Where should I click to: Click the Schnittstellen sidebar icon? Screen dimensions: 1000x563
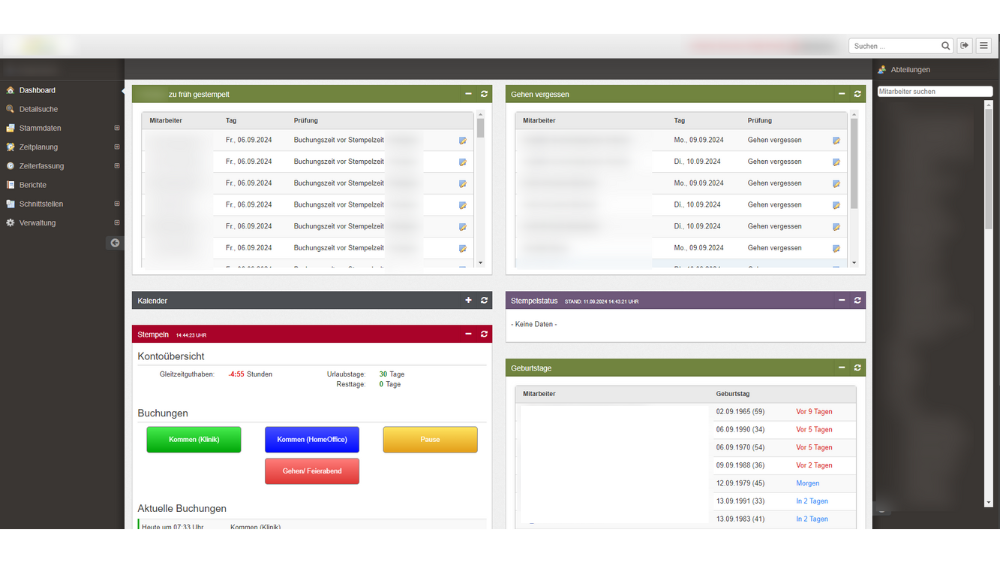click(x=10, y=204)
